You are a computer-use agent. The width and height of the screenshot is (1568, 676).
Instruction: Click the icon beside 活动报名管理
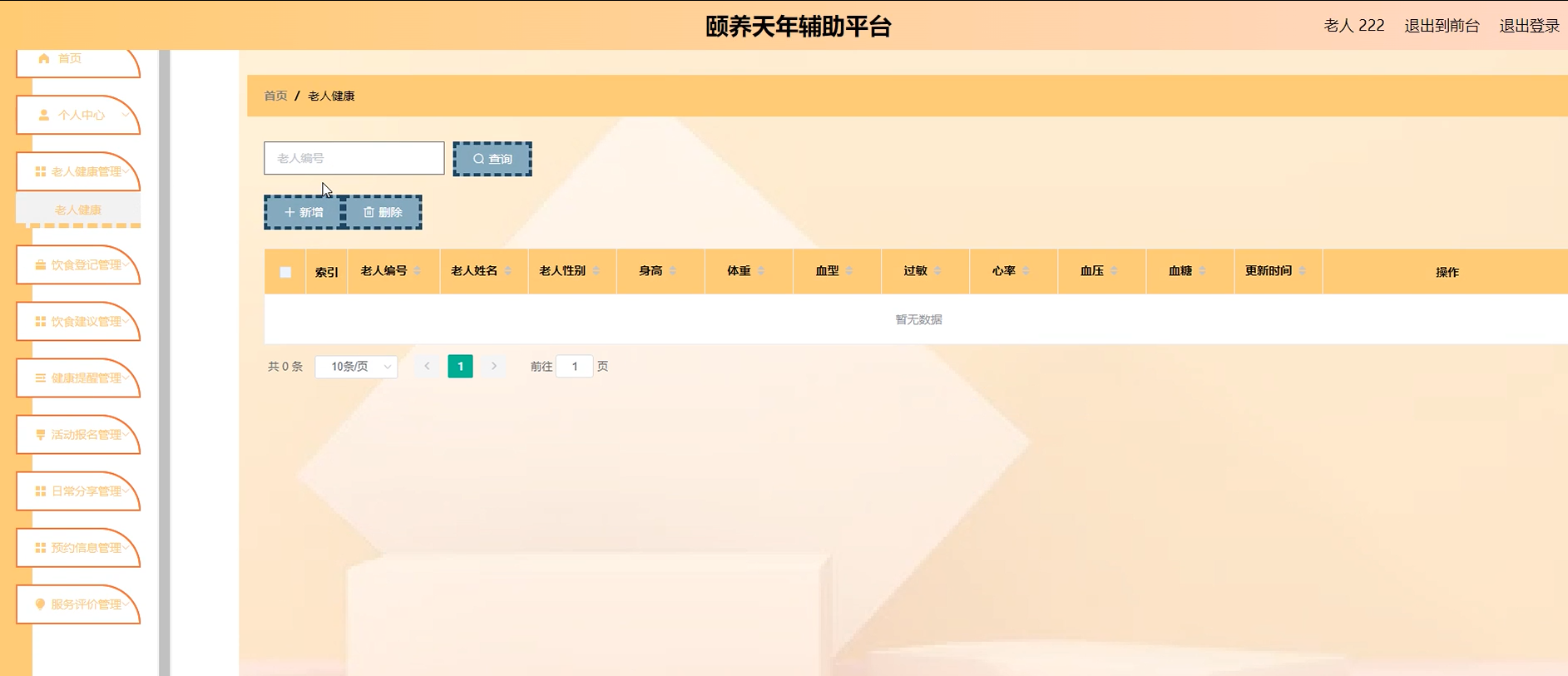click(40, 434)
